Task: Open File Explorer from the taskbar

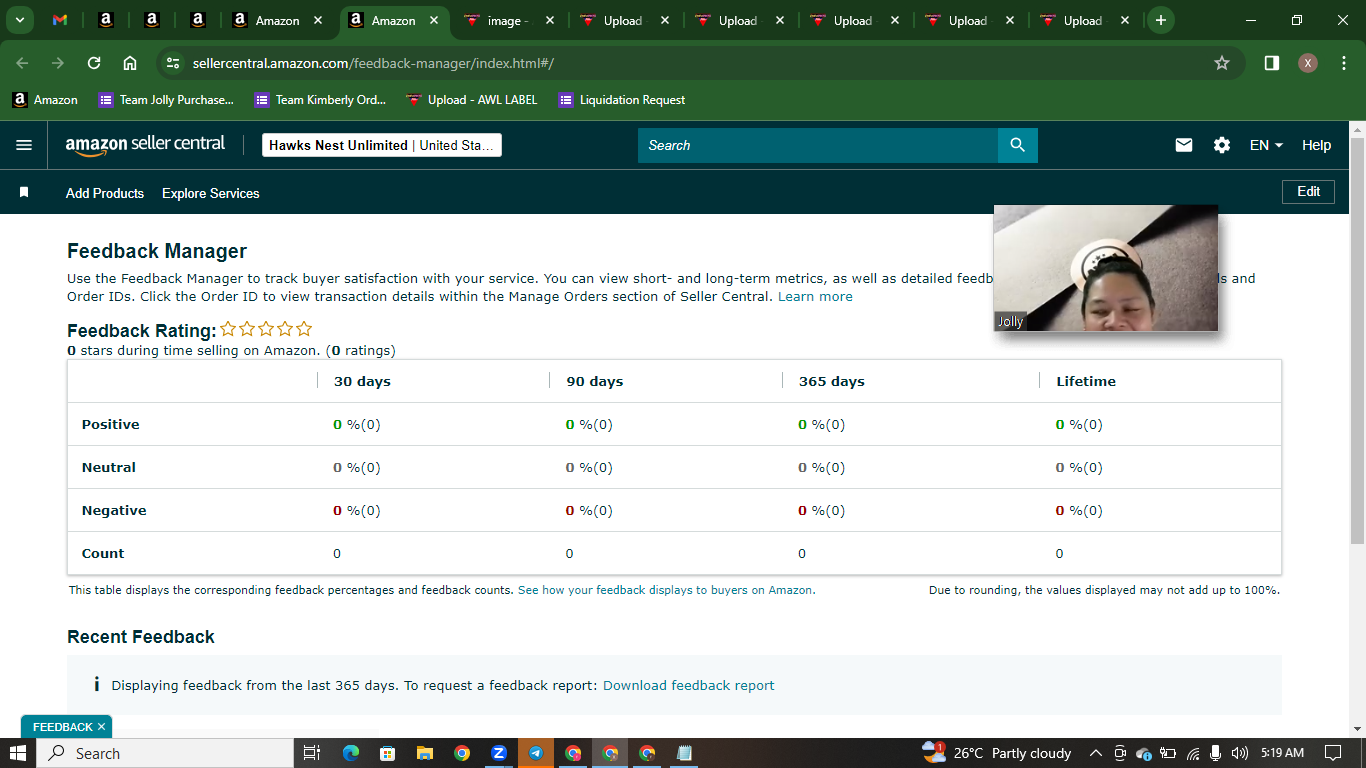Action: coord(425,753)
